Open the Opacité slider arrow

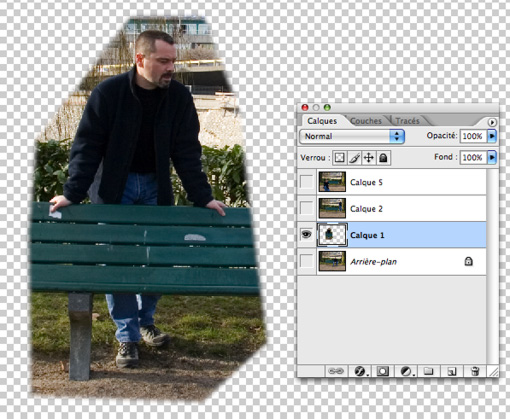point(492,136)
